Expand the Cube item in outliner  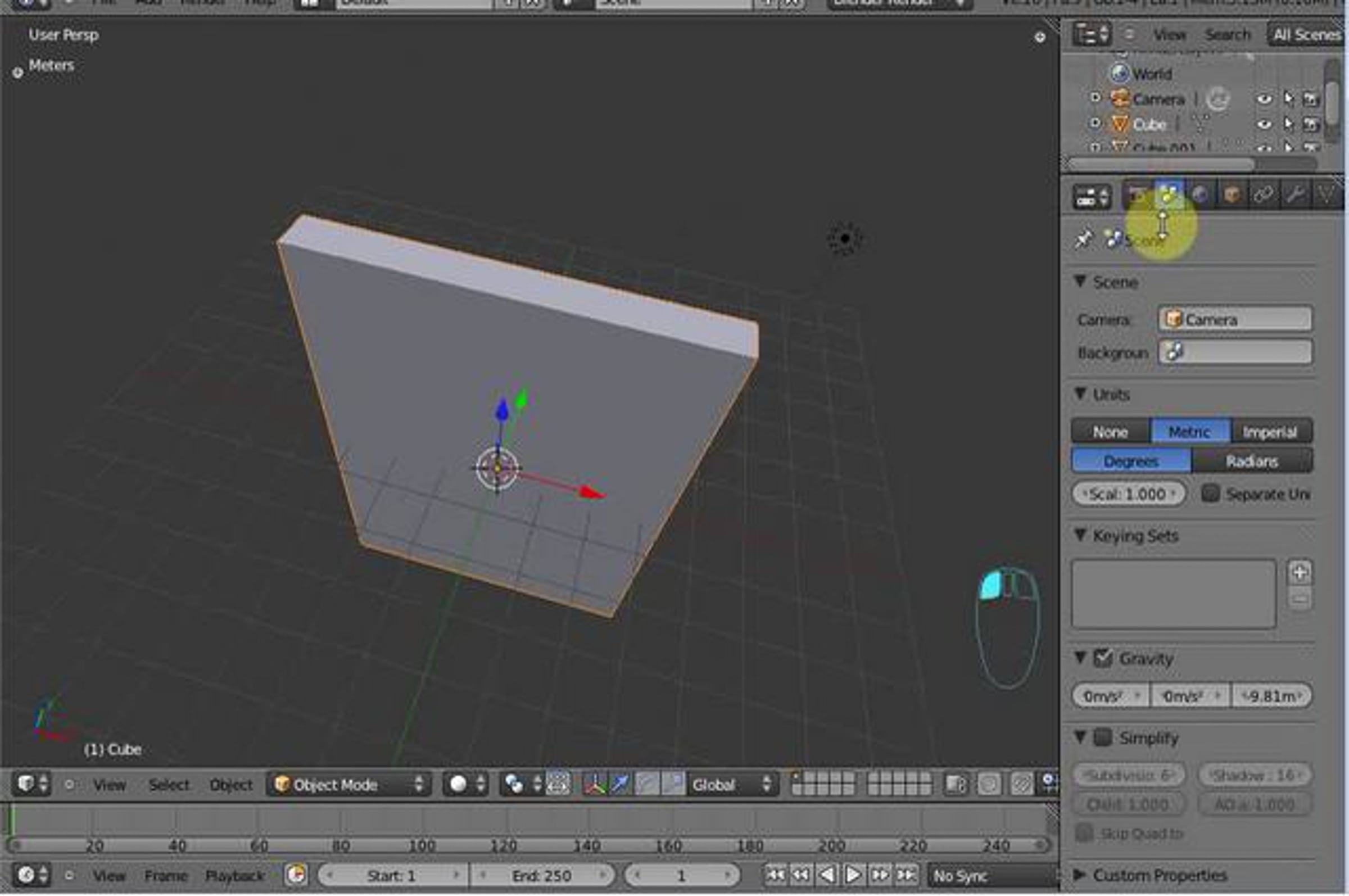tap(1094, 123)
